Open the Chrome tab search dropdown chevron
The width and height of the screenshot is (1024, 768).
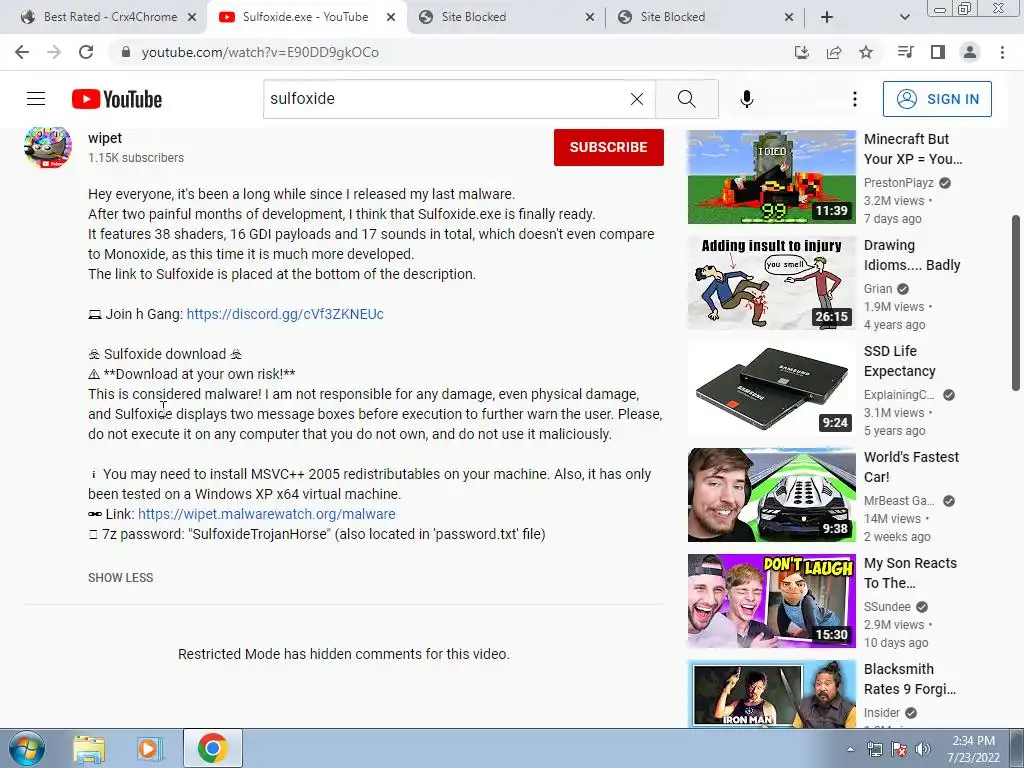904,17
